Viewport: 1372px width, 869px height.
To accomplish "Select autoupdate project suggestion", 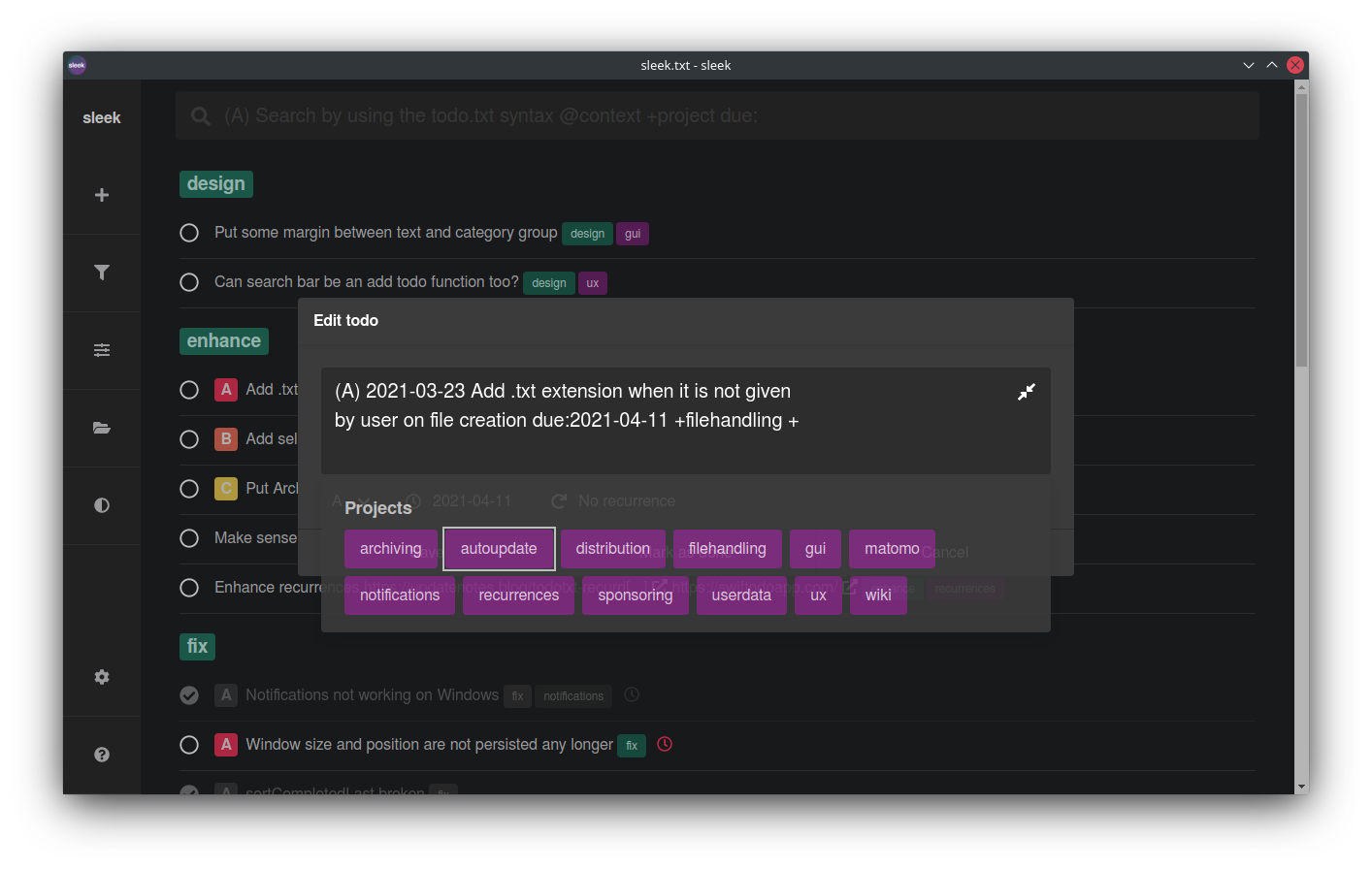I will point(499,549).
